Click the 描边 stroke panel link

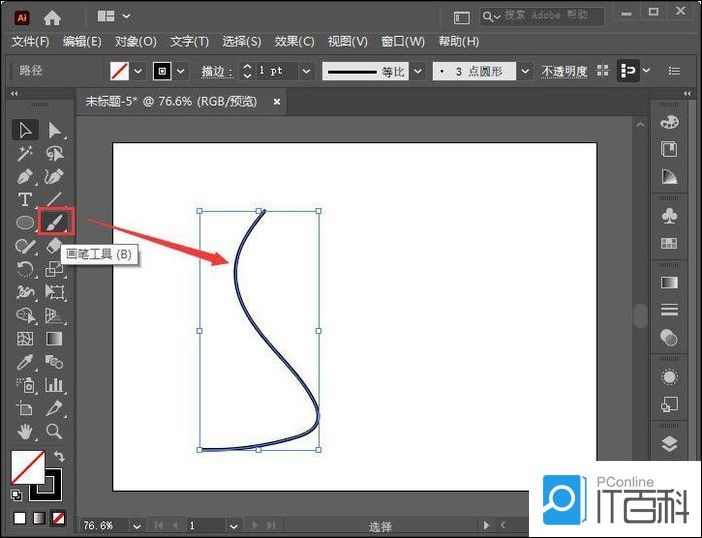pyautogui.click(x=216, y=72)
